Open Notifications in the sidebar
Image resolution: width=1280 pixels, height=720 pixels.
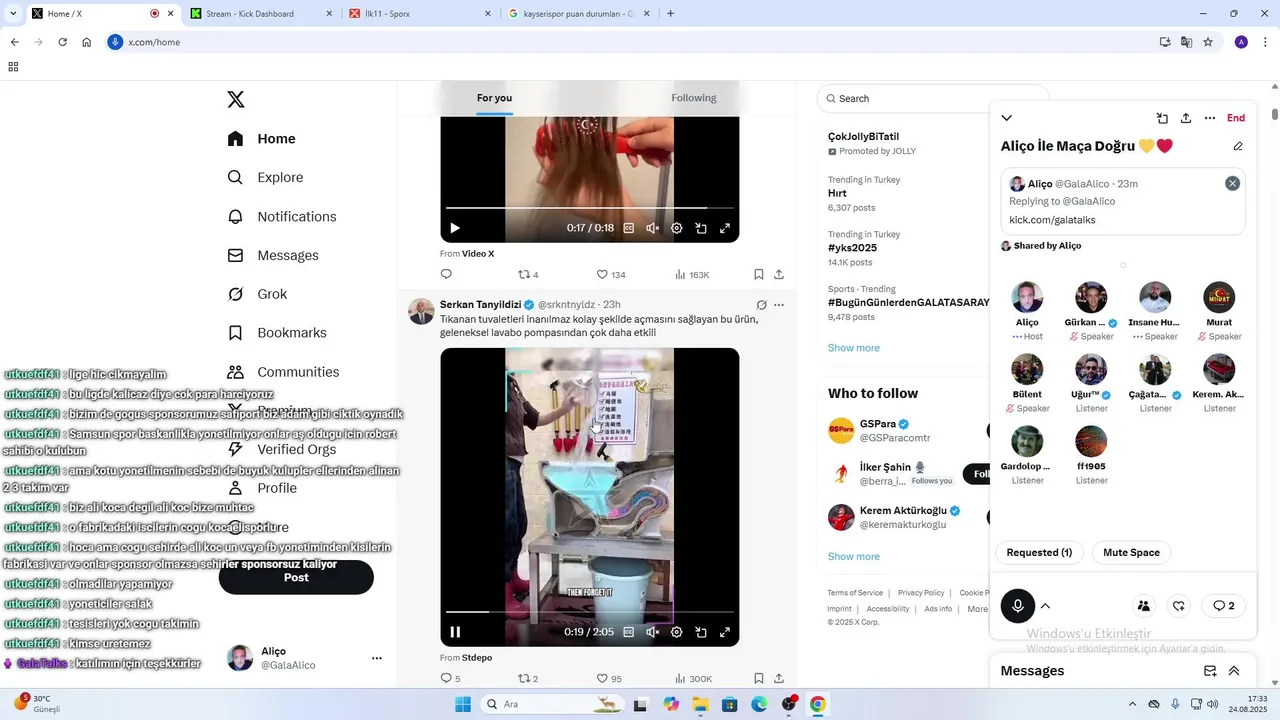[282, 216]
